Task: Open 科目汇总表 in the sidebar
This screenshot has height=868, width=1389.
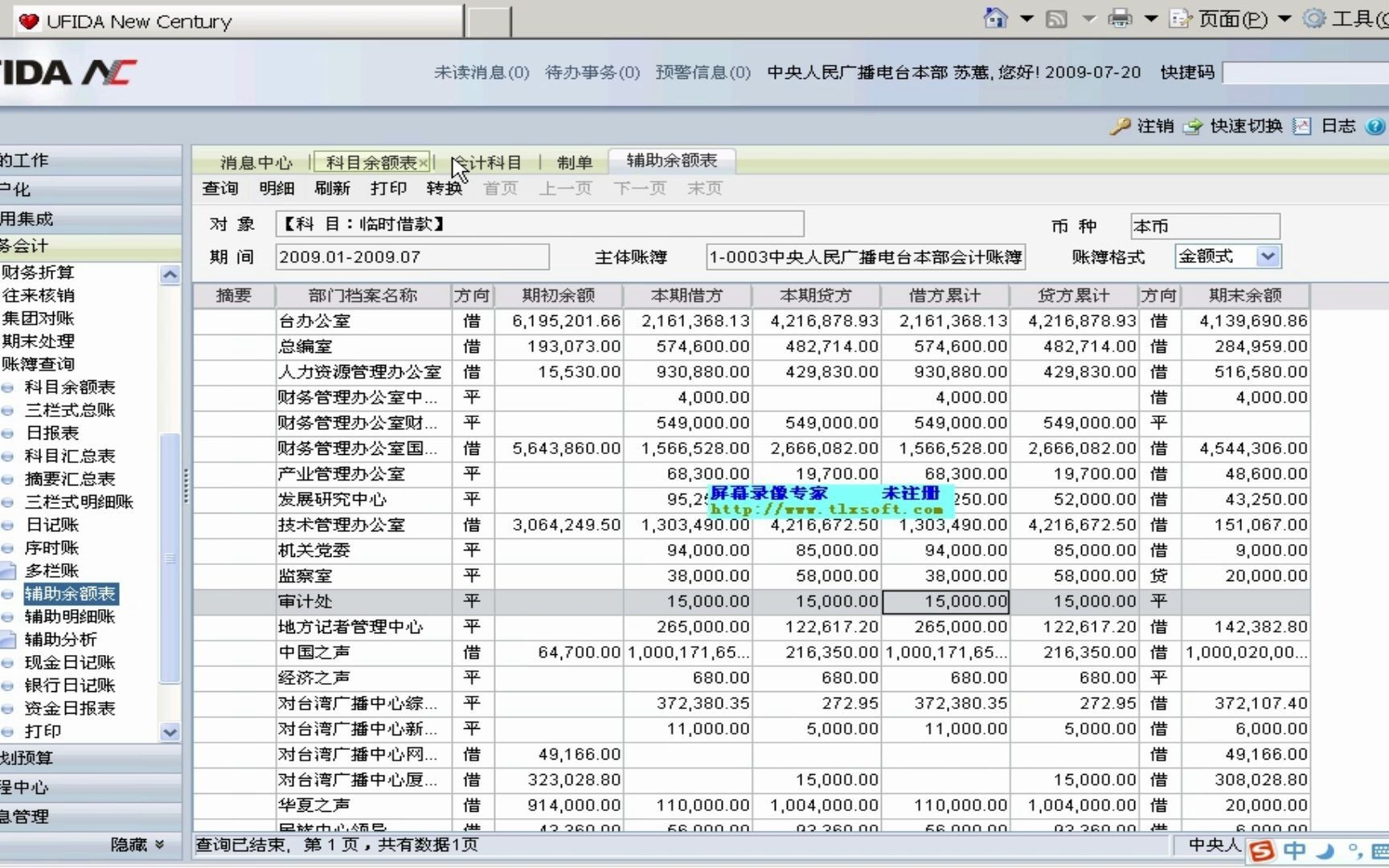Action: [x=69, y=456]
